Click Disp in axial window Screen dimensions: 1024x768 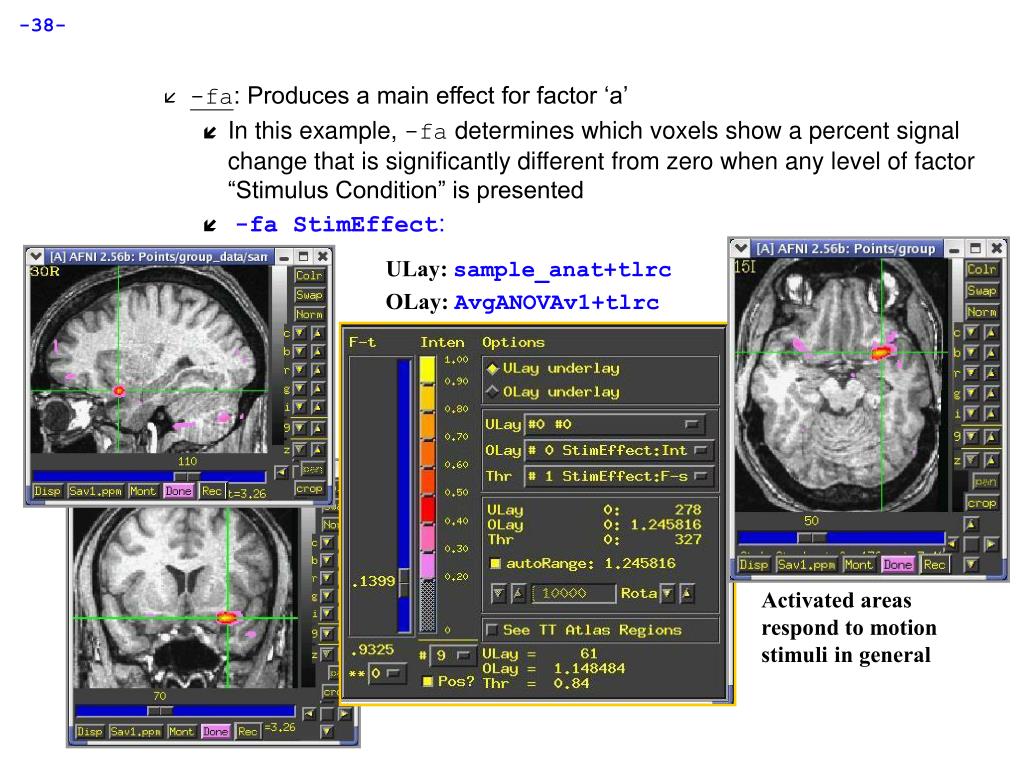tap(754, 564)
